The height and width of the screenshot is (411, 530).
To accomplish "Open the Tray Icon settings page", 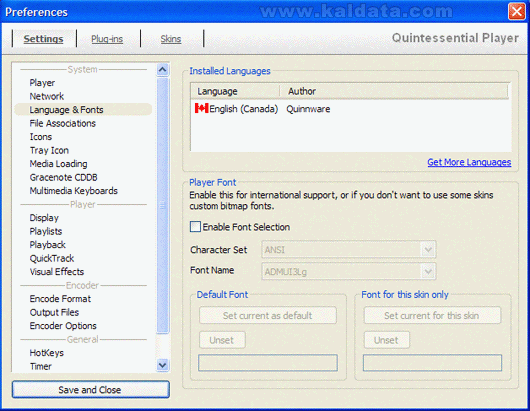I will (x=49, y=150).
